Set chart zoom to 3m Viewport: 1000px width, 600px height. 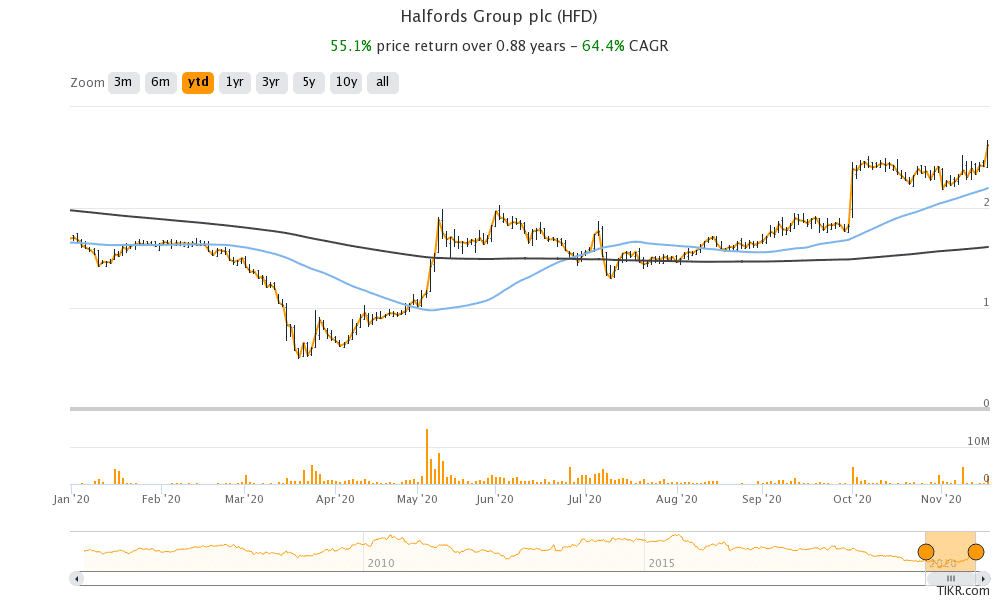124,82
